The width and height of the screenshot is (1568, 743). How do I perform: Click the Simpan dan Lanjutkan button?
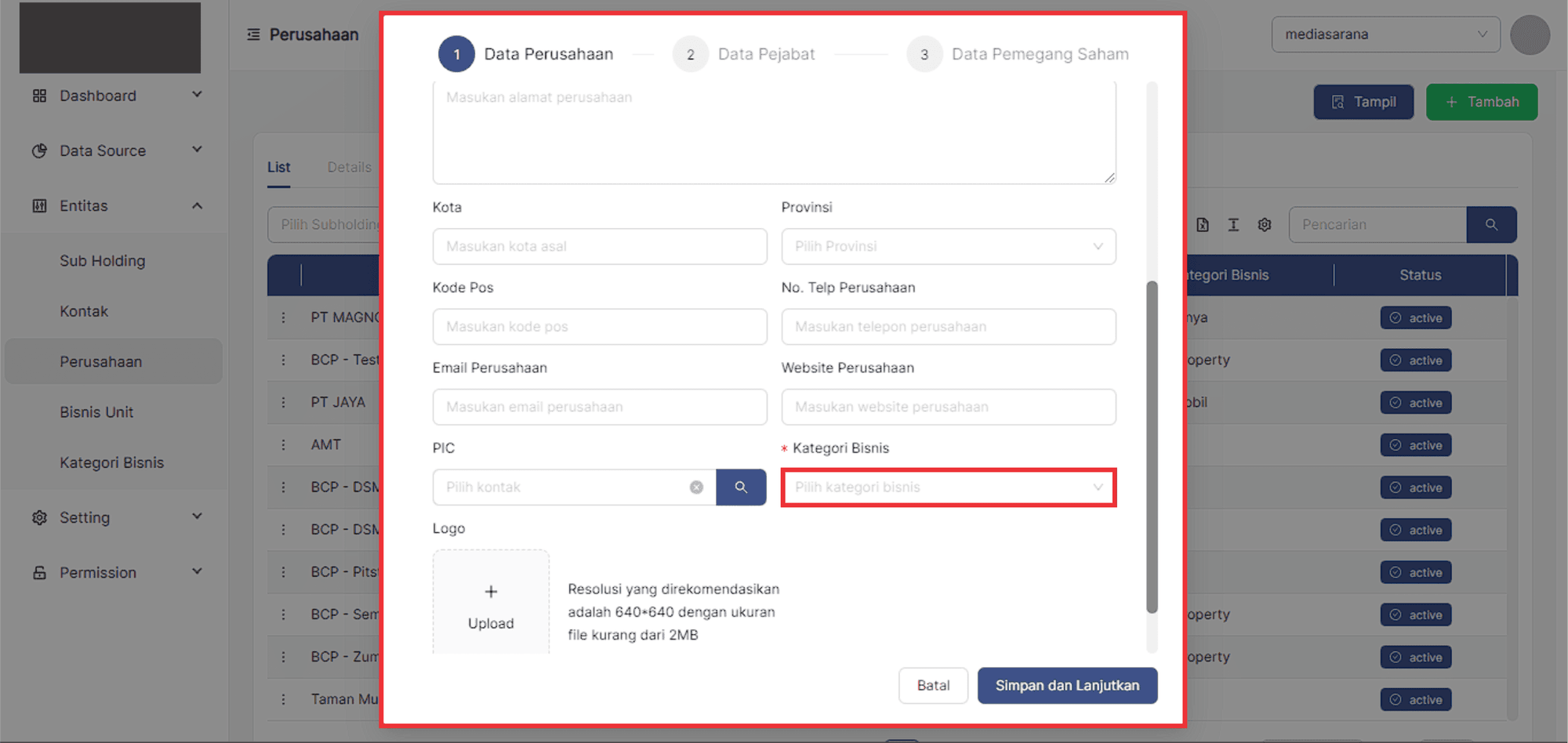(x=1066, y=686)
